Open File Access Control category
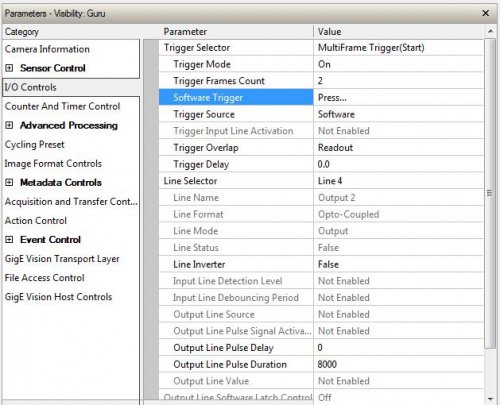 point(44,278)
